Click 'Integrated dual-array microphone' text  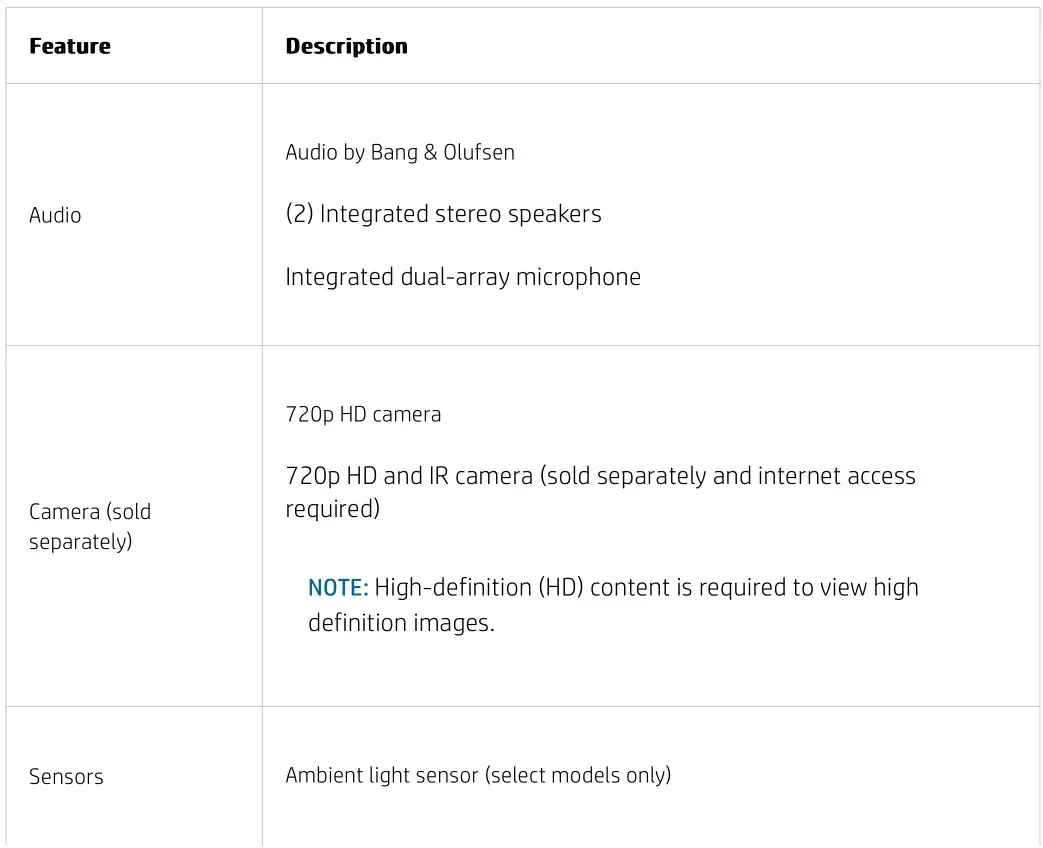462,277
